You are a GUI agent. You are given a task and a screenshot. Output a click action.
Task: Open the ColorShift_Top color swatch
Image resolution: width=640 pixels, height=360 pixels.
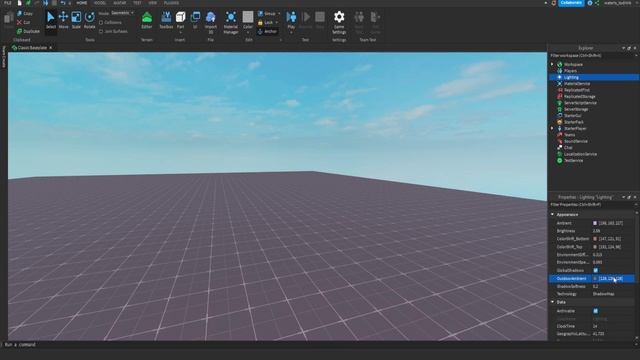click(x=595, y=247)
